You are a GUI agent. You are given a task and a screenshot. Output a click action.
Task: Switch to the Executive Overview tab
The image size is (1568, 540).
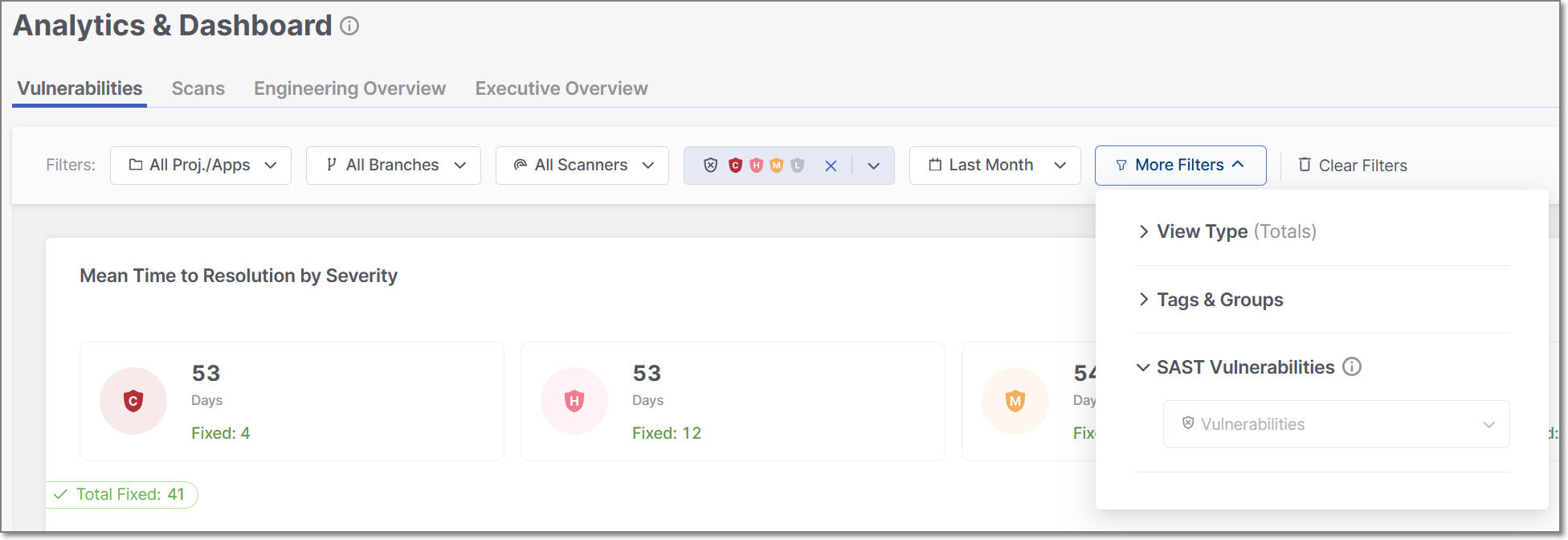point(561,88)
